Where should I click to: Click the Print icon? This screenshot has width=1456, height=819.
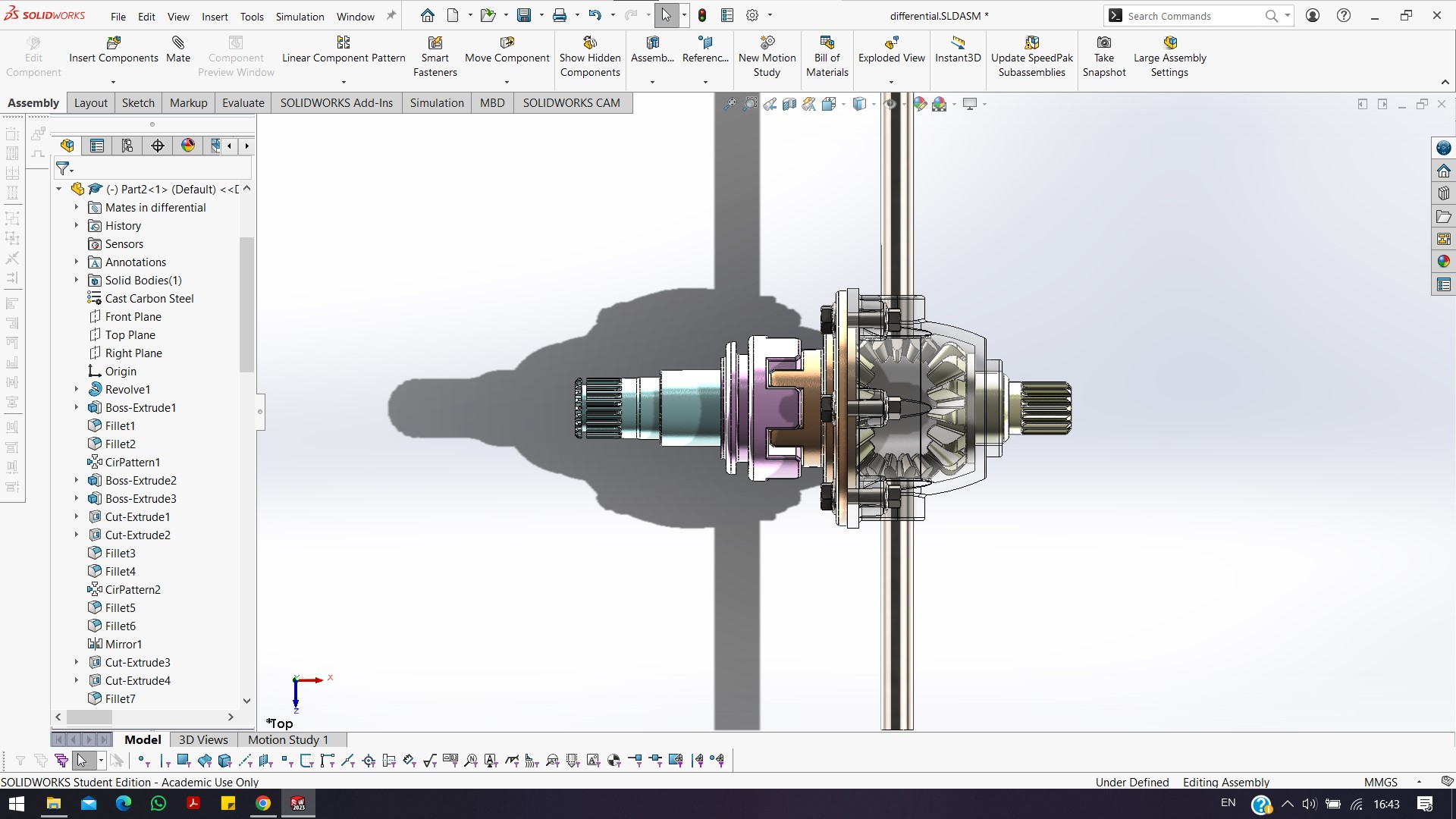(x=560, y=15)
